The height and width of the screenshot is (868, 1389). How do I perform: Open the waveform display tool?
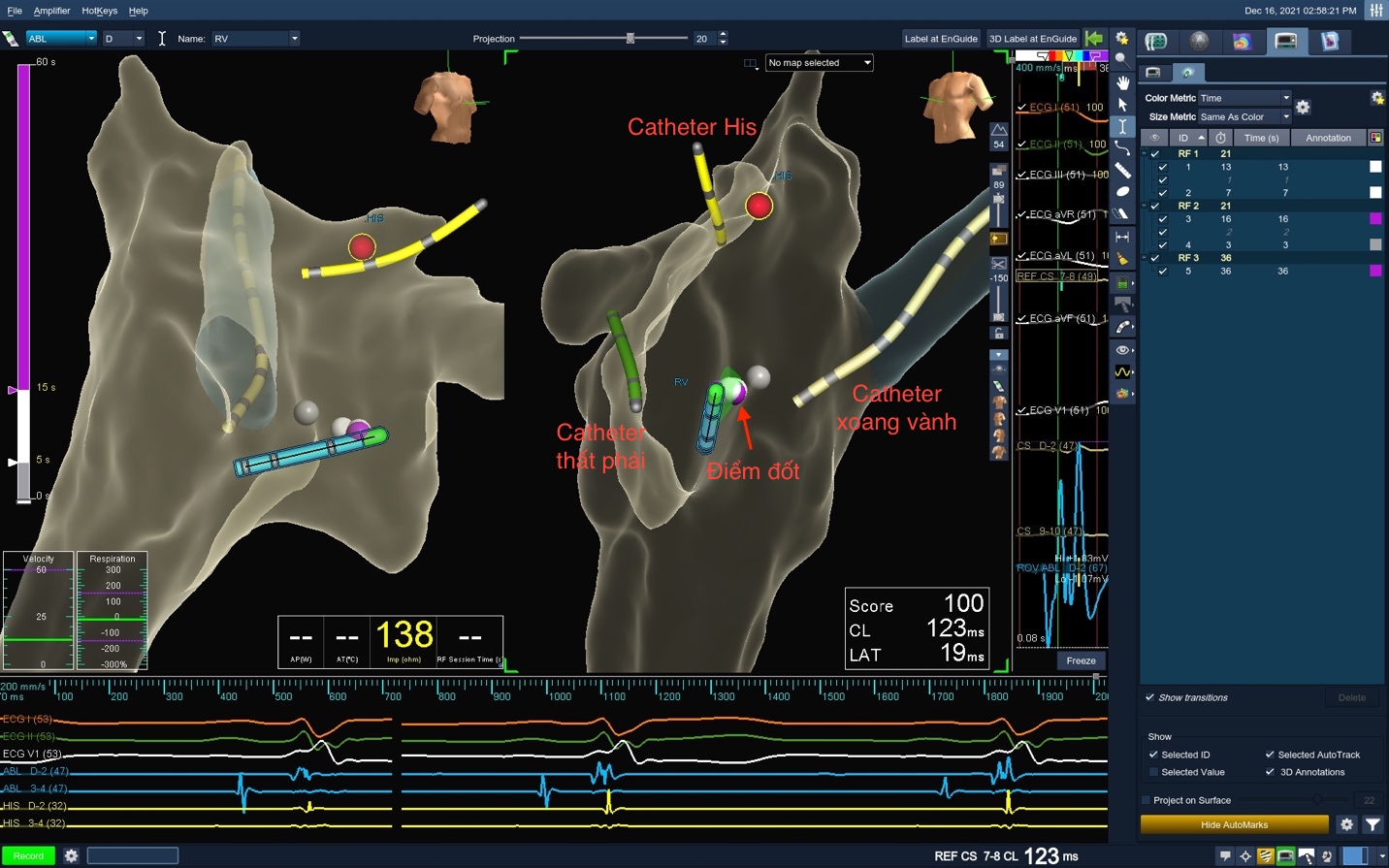(x=1122, y=371)
